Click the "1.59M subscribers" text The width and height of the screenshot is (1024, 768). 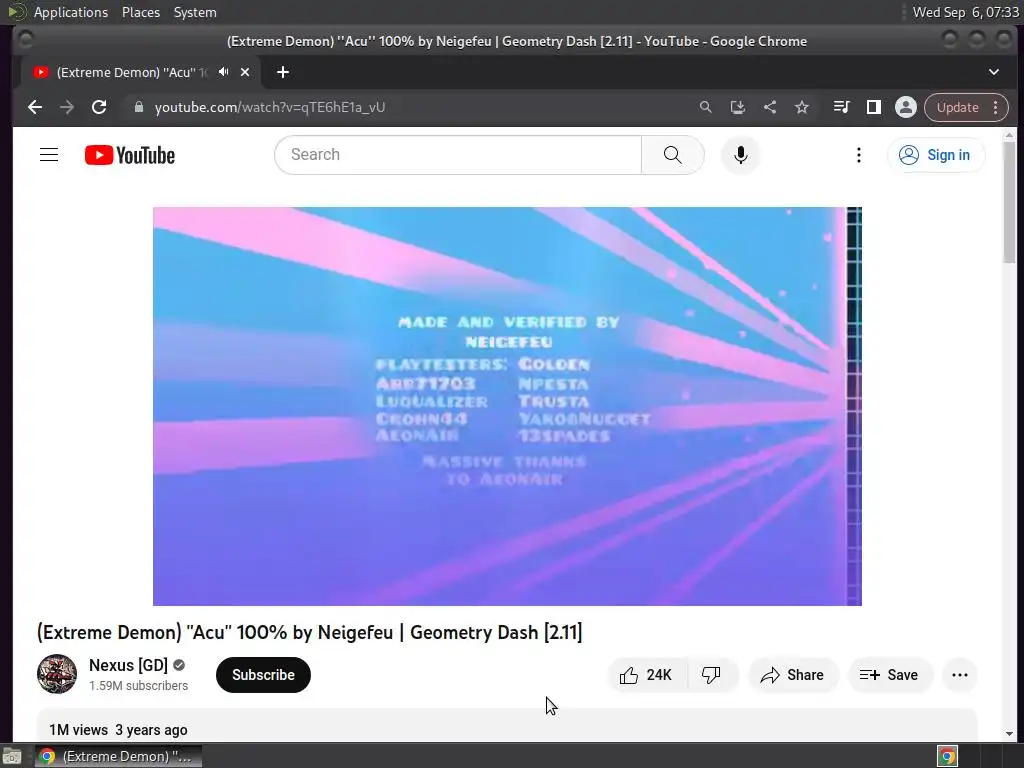[x=138, y=686]
